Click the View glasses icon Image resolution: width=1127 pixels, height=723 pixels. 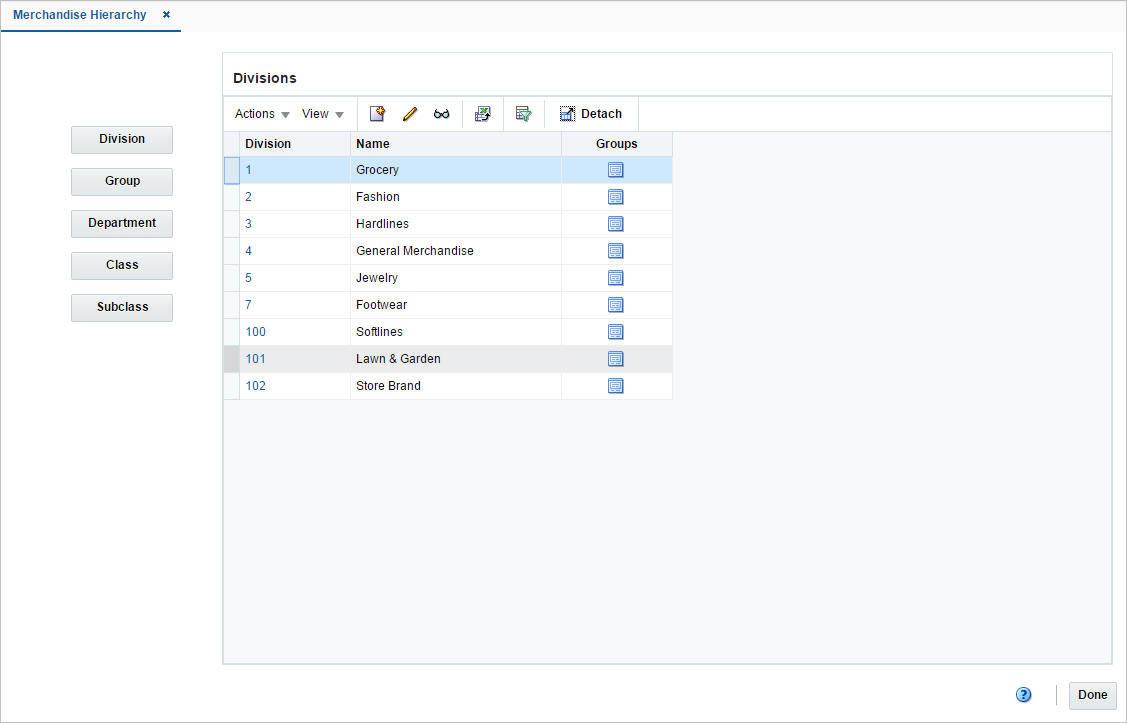(x=441, y=114)
